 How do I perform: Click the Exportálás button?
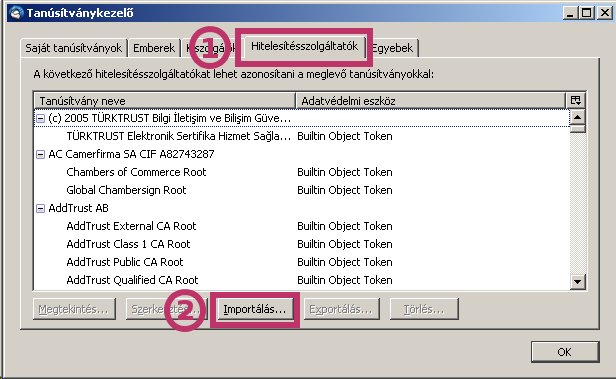coord(341,309)
